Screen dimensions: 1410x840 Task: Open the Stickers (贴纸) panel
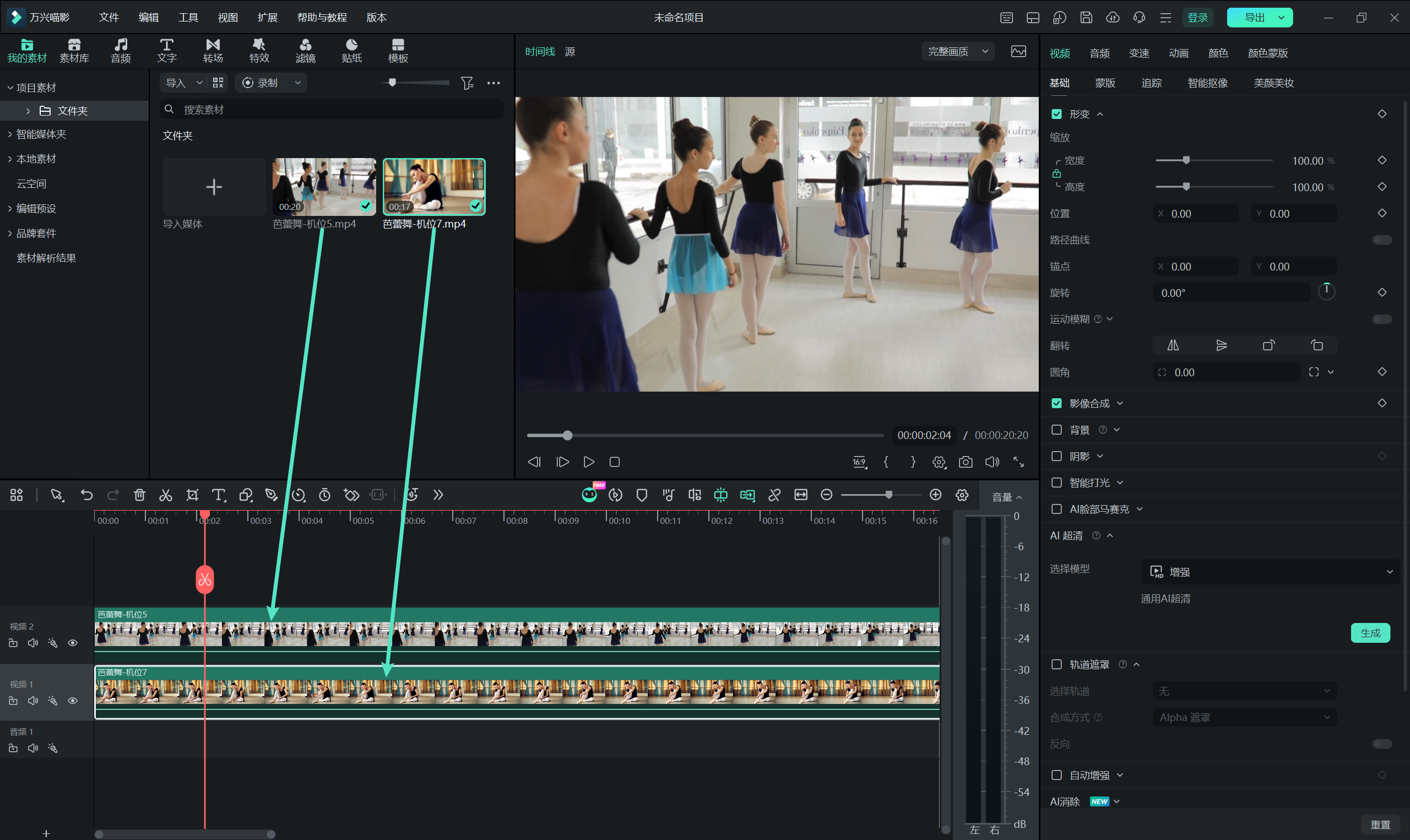point(351,51)
